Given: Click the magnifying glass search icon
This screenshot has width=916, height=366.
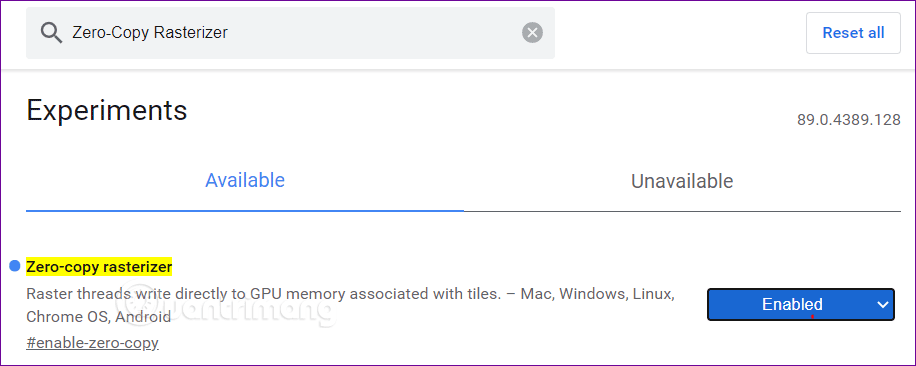Looking at the screenshot, I should pyautogui.click(x=51, y=33).
